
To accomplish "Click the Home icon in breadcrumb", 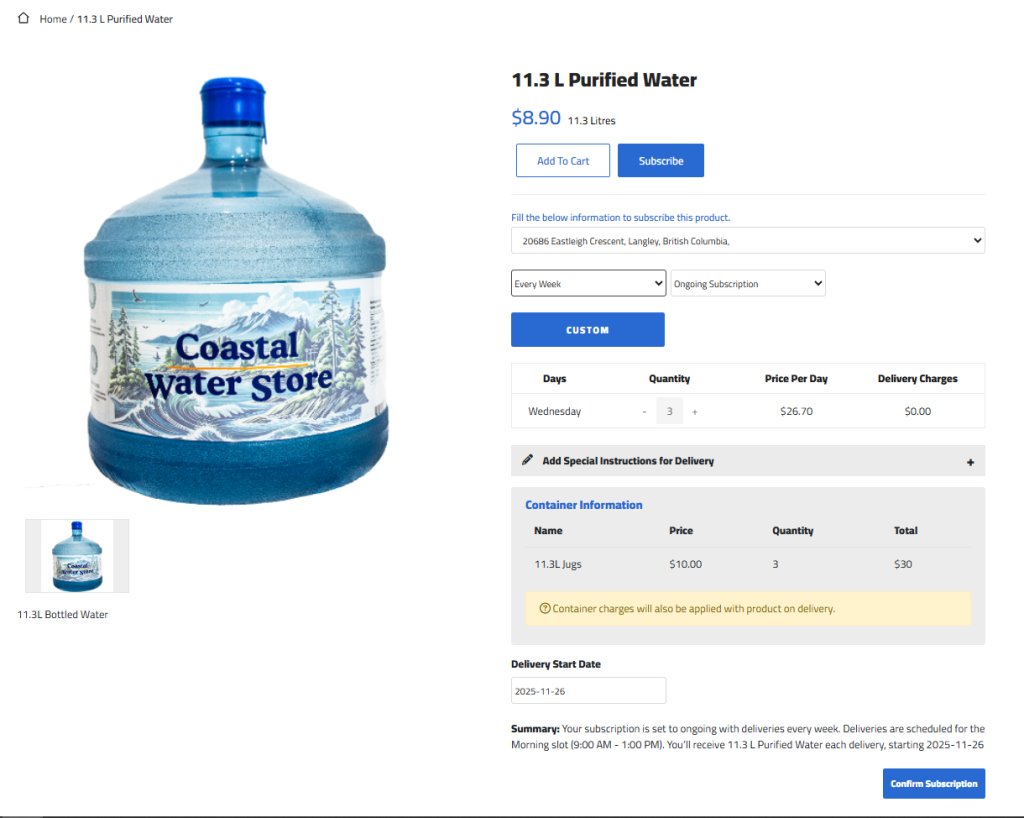I will click(x=24, y=18).
